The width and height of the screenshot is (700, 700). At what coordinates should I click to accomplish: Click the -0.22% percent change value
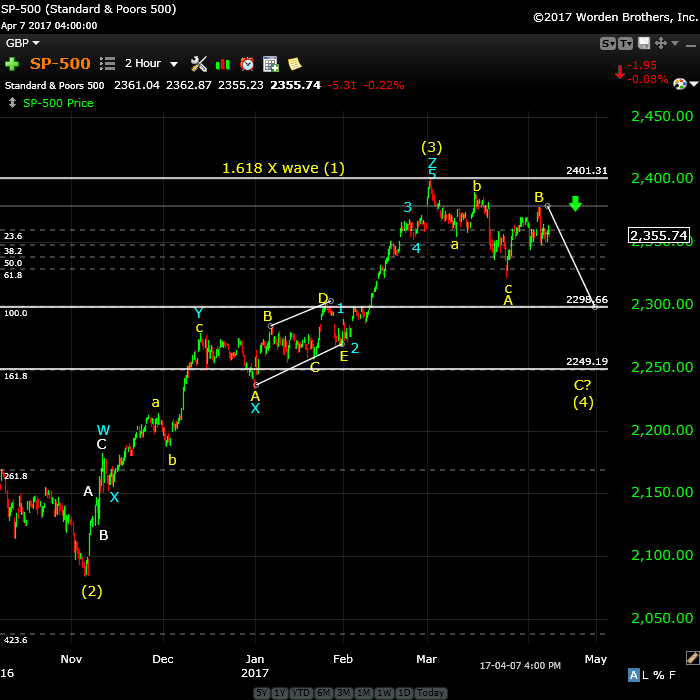click(x=383, y=85)
